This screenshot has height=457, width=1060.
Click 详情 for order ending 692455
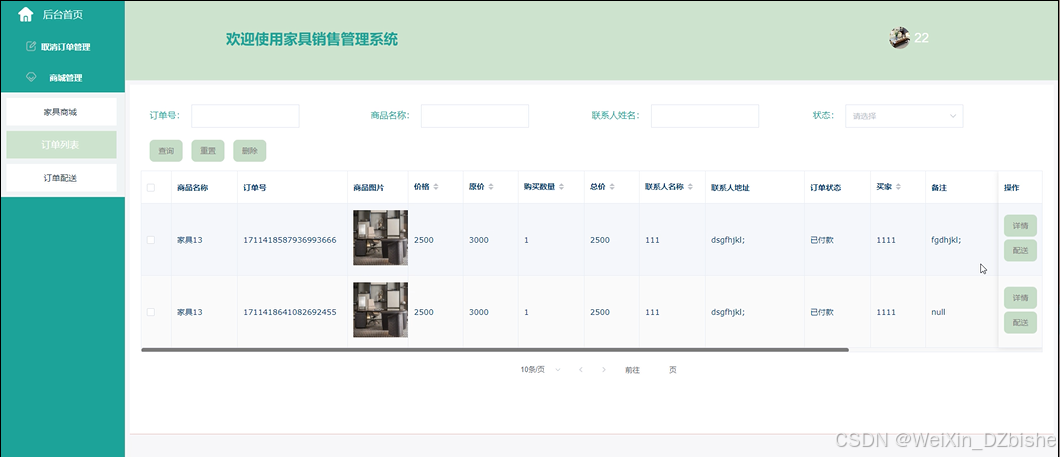pos(1020,297)
